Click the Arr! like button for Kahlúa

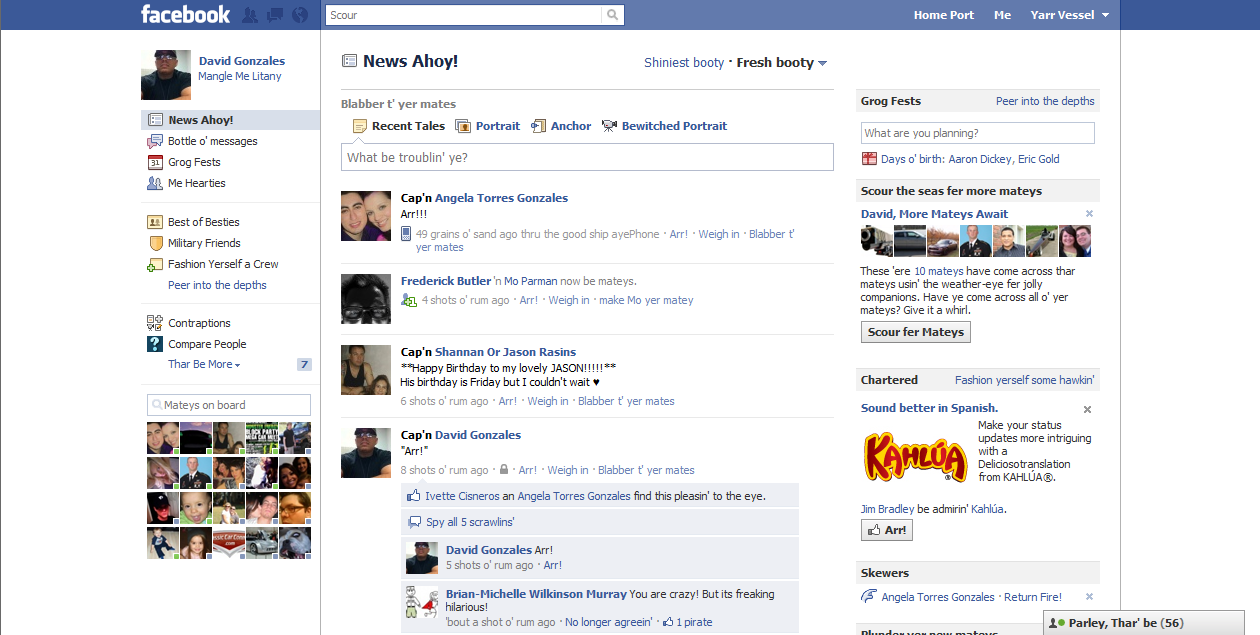886,530
